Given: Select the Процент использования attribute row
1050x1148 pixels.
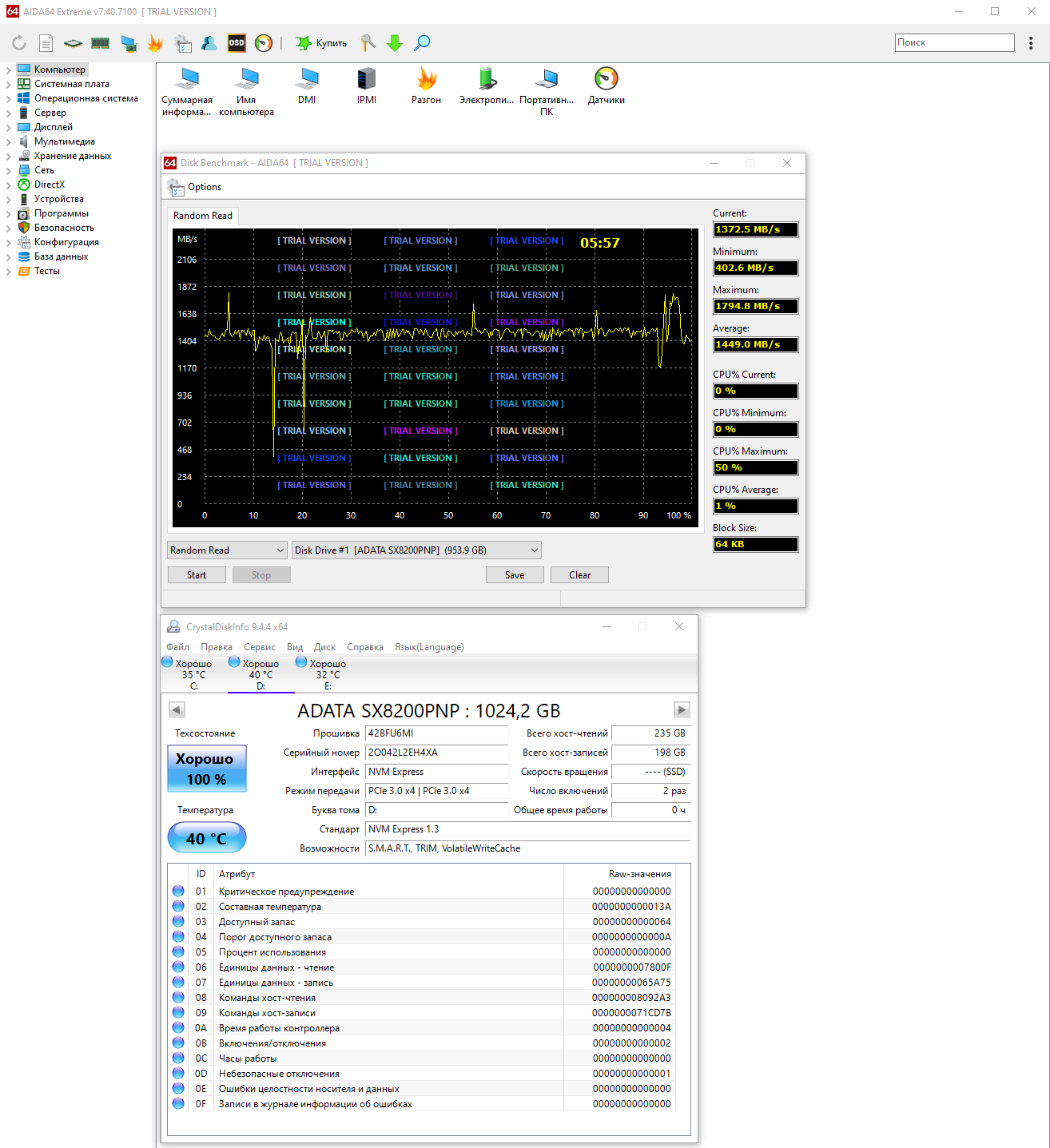Looking at the screenshot, I should [x=422, y=952].
